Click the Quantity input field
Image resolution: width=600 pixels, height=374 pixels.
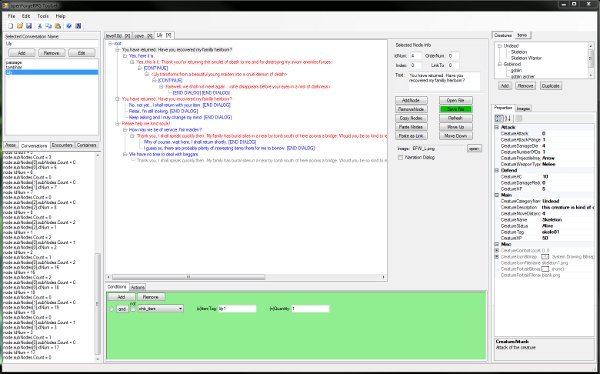click(x=310, y=309)
